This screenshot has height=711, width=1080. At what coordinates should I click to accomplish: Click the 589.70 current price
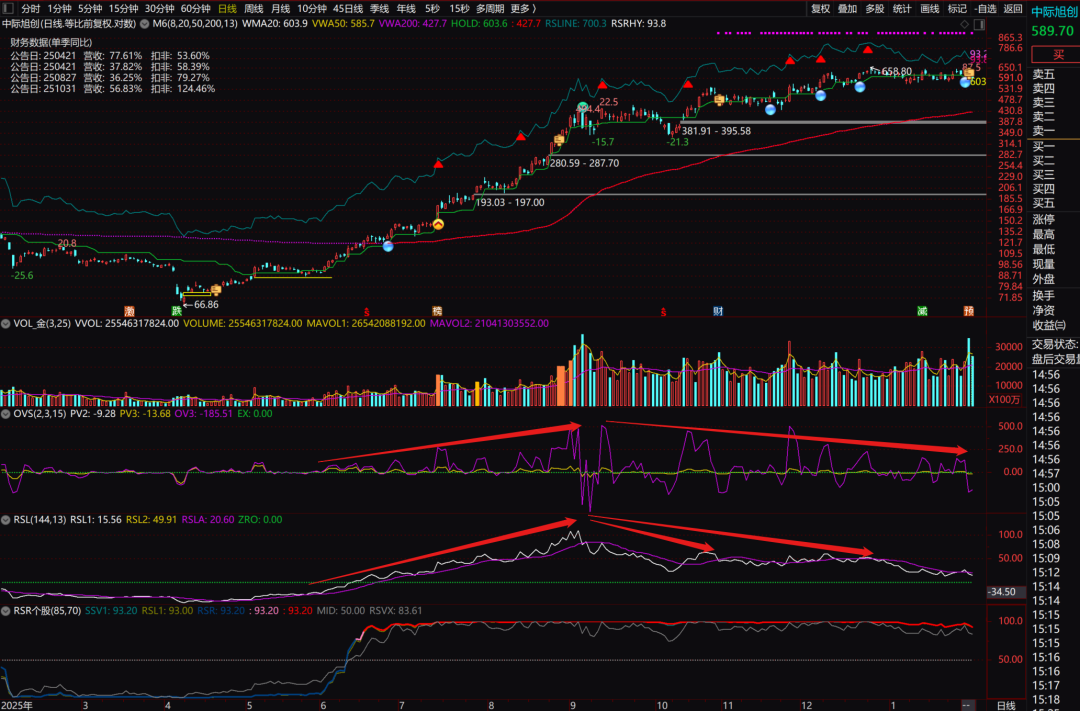coord(1052,32)
